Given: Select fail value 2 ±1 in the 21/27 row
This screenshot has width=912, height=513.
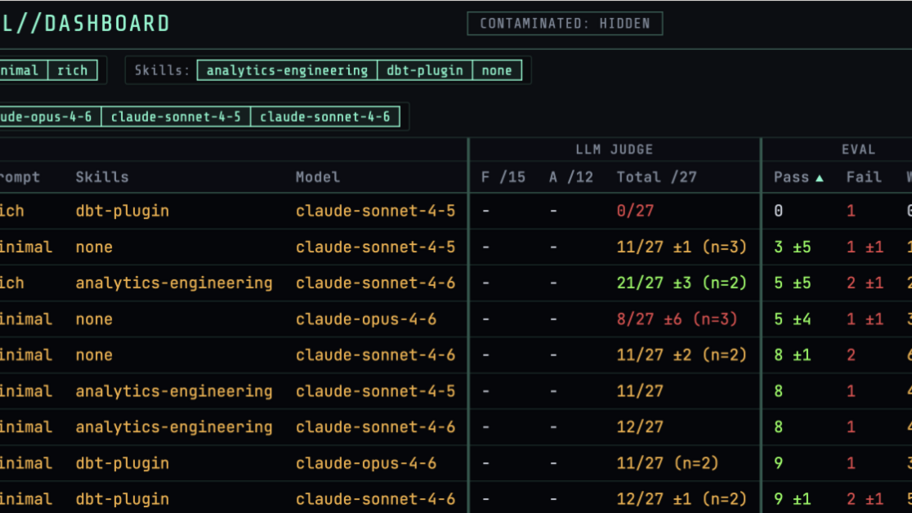Looking at the screenshot, I should pyautogui.click(x=864, y=283).
